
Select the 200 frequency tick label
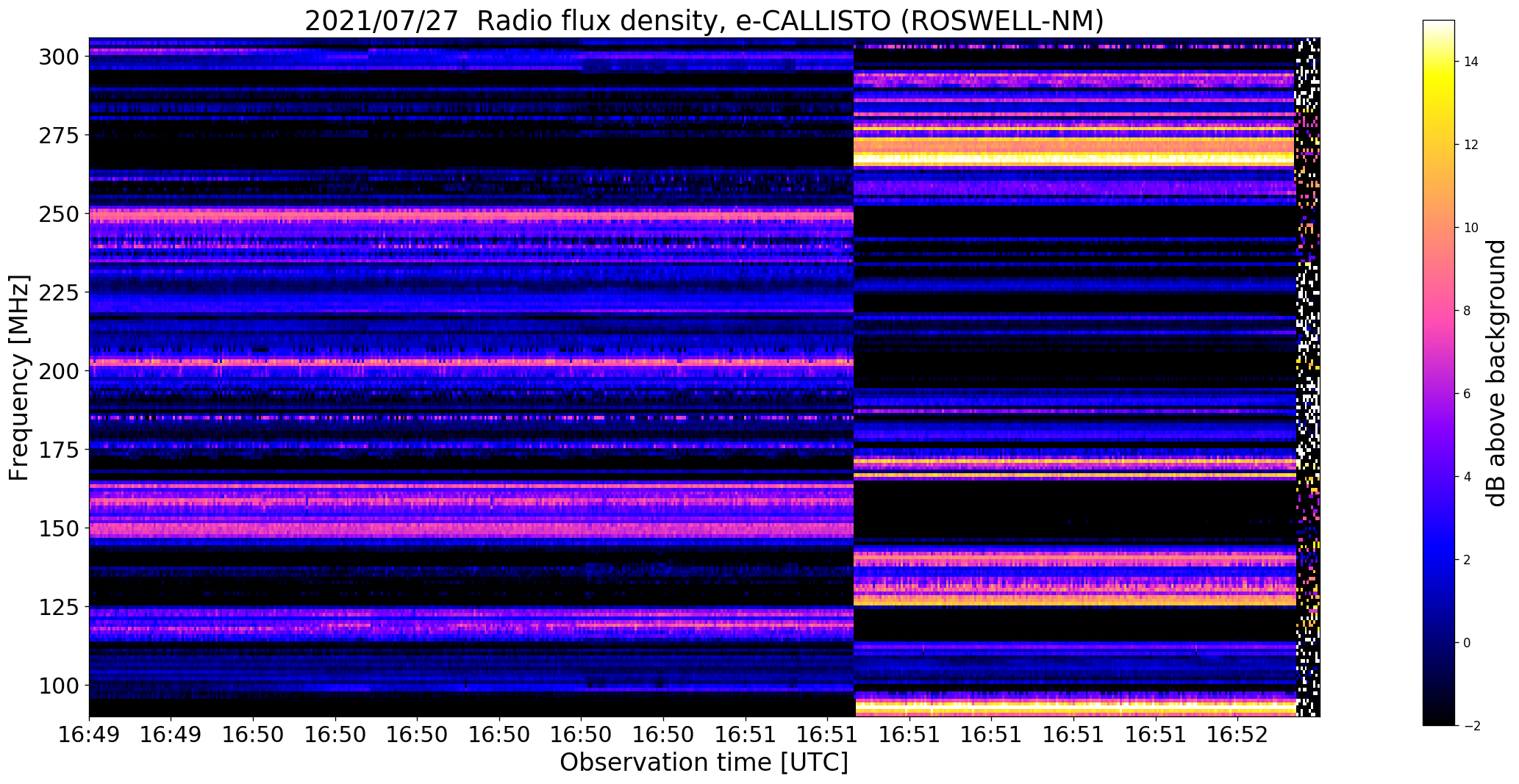coord(60,371)
